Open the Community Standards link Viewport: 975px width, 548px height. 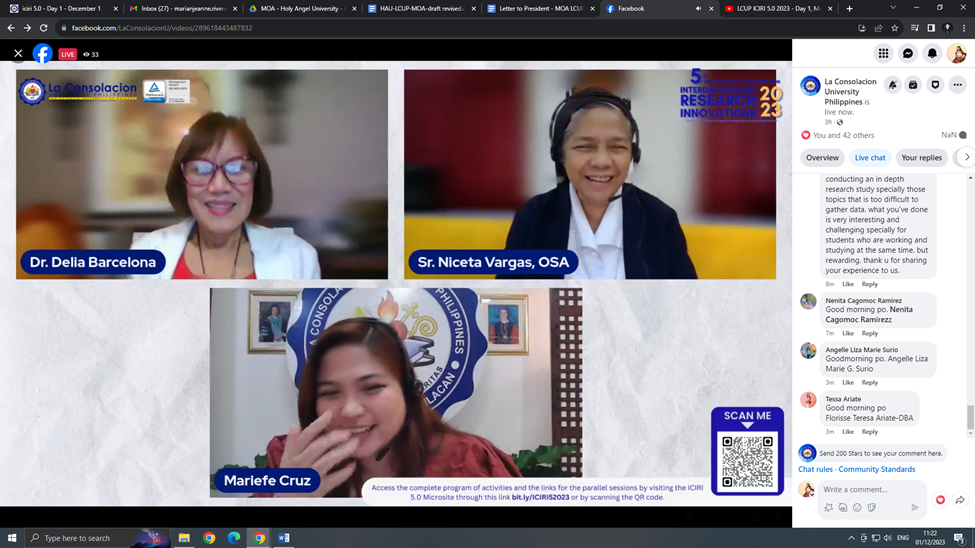pyautogui.click(x=876, y=469)
